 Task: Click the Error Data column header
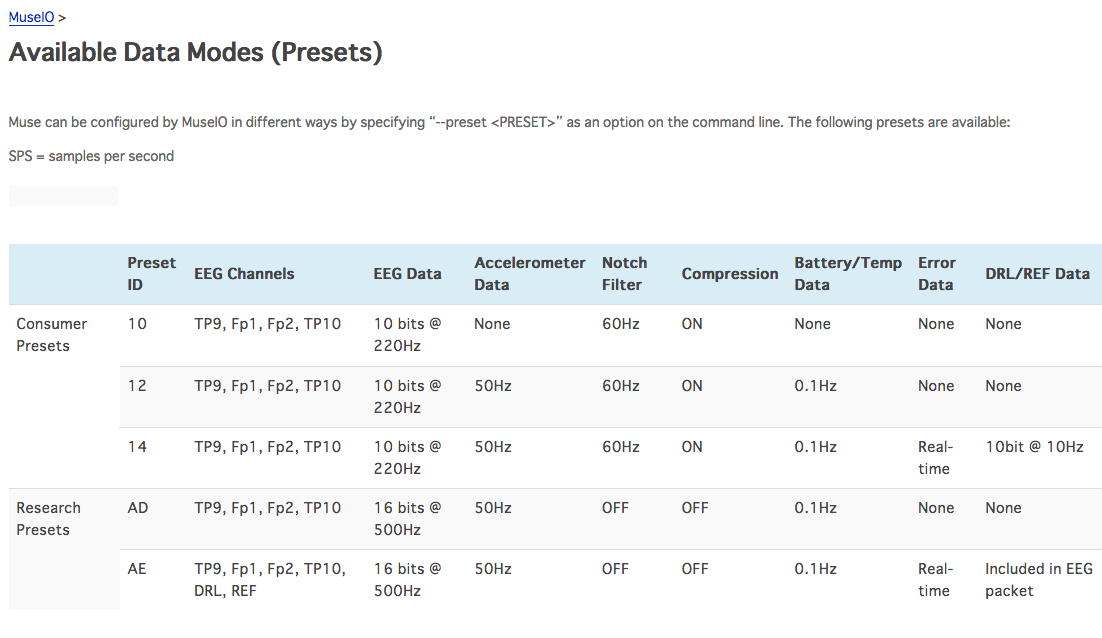click(x=936, y=273)
